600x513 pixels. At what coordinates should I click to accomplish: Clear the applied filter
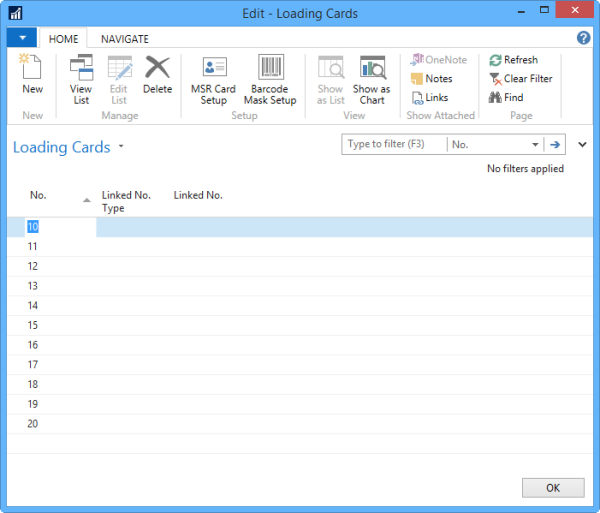tap(520, 79)
